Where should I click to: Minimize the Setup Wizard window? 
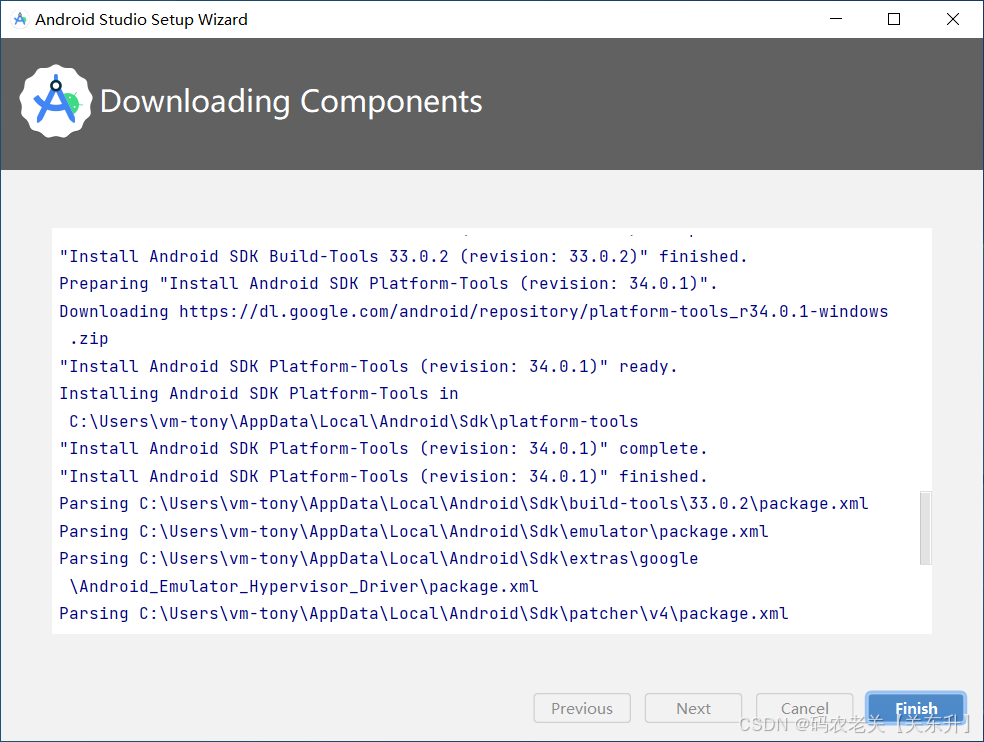pyautogui.click(x=836, y=19)
